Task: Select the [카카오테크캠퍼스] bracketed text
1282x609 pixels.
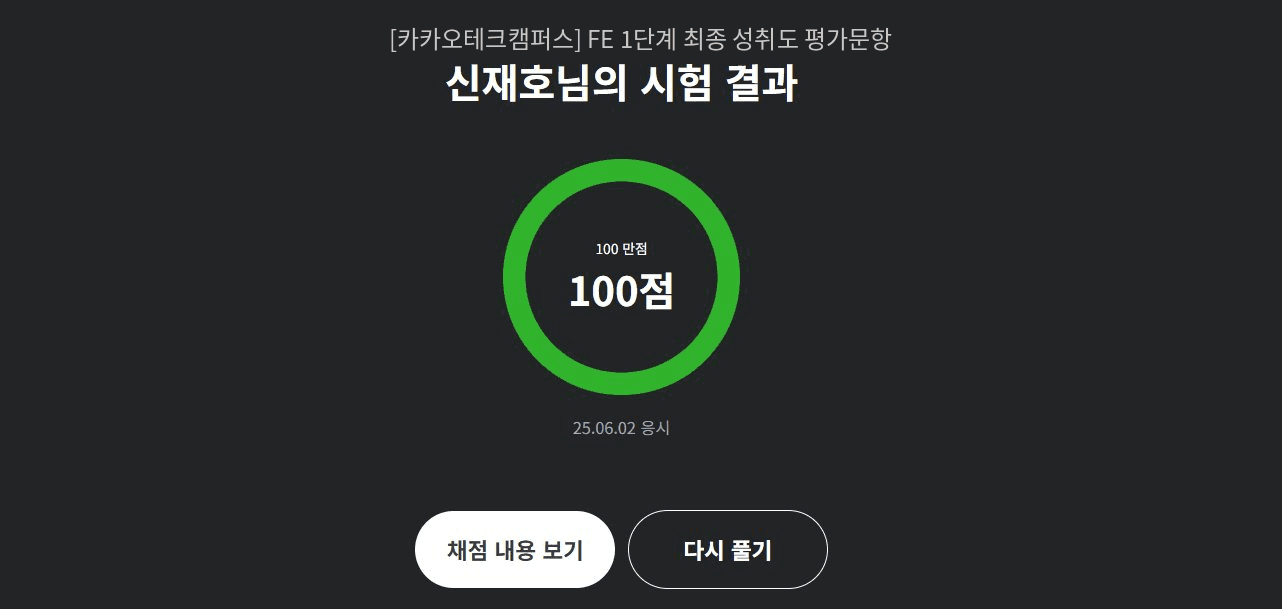Action: pos(486,40)
